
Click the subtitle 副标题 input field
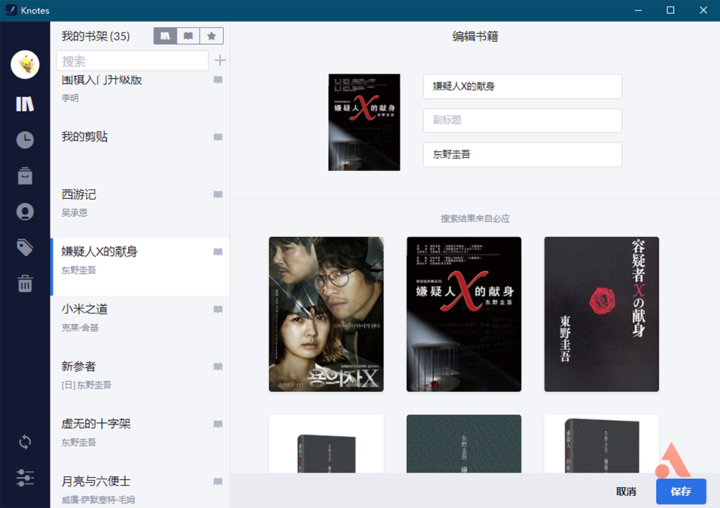(x=523, y=120)
